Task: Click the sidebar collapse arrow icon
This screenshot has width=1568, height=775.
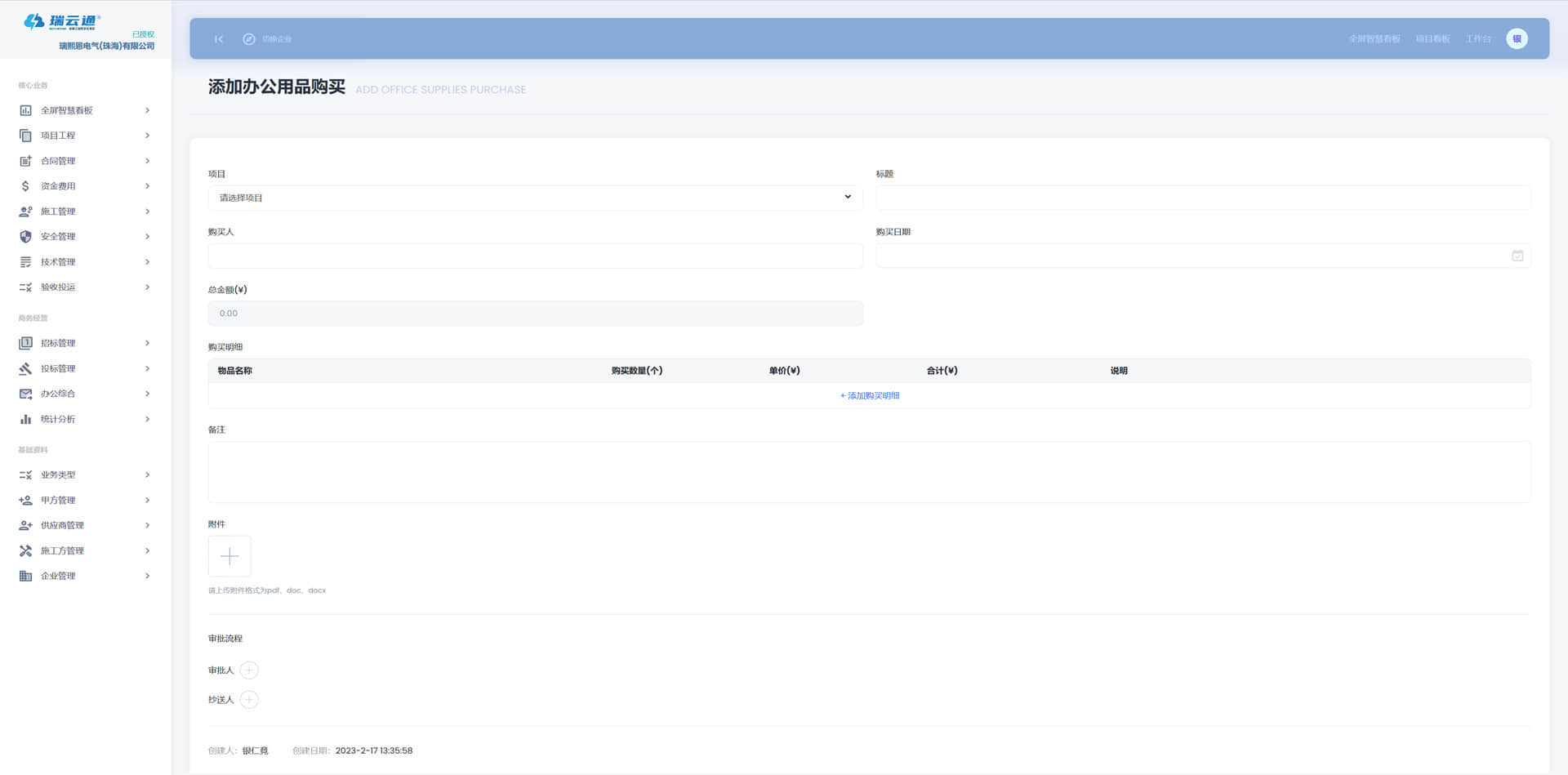Action: click(219, 39)
